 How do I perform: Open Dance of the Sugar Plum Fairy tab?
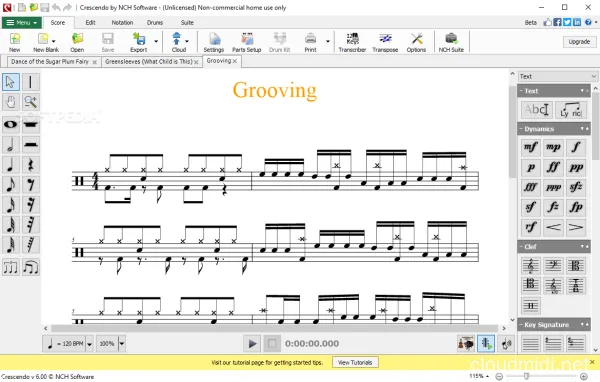tap(50, 62)
